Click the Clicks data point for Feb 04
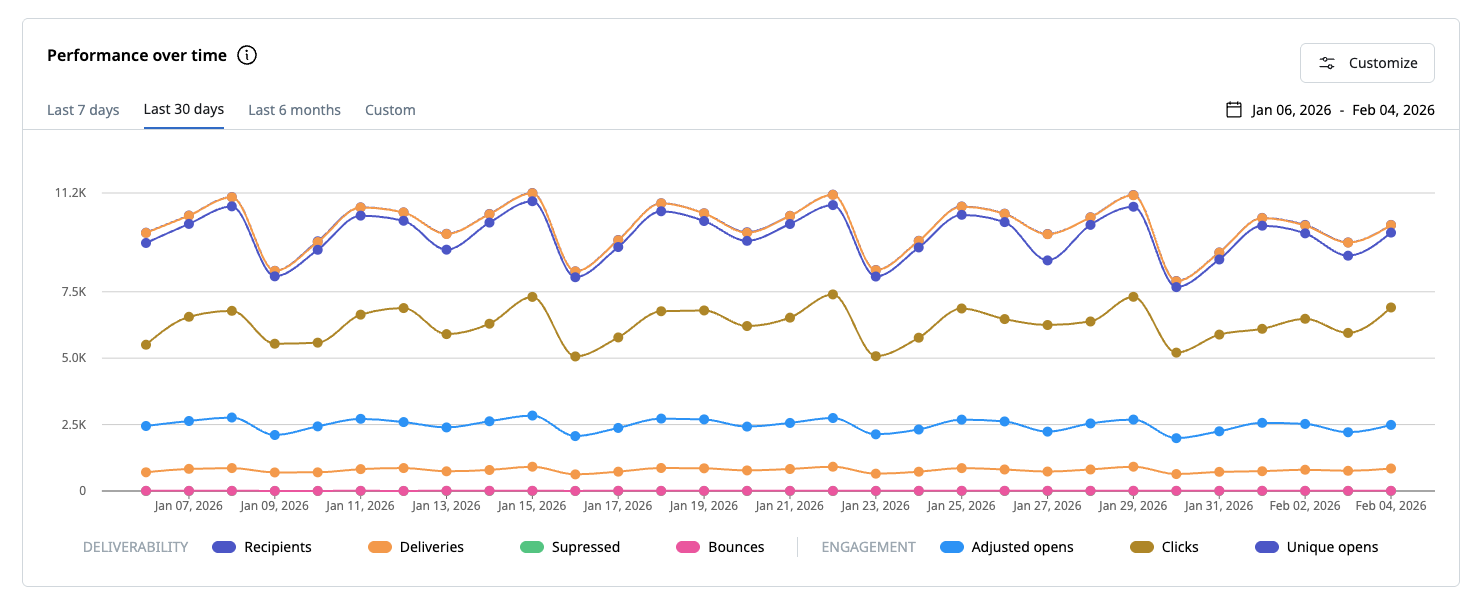The width and height of the screenshot is (1483, 608). coord(1390,308)
